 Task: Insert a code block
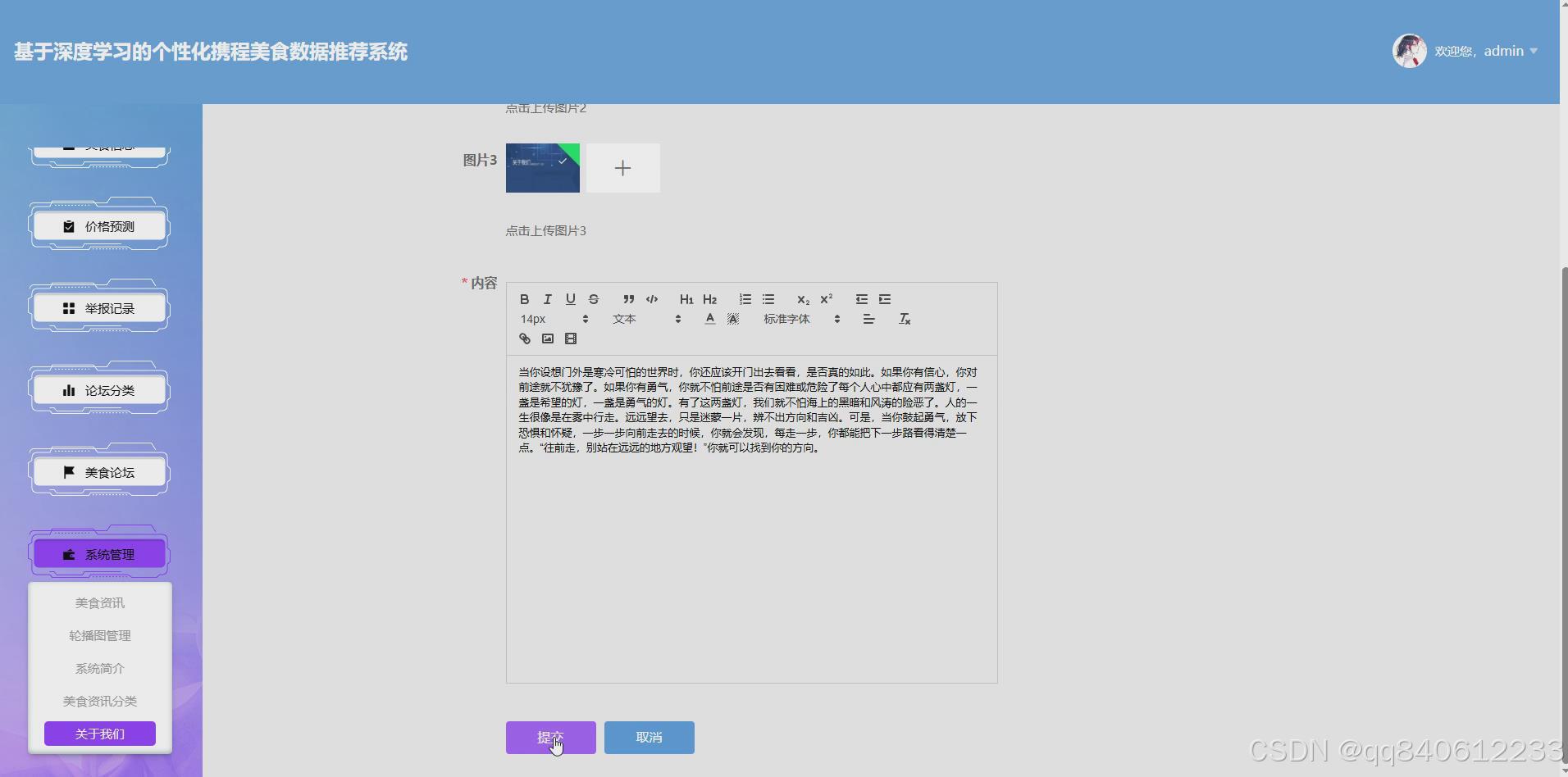click(652, 299)
